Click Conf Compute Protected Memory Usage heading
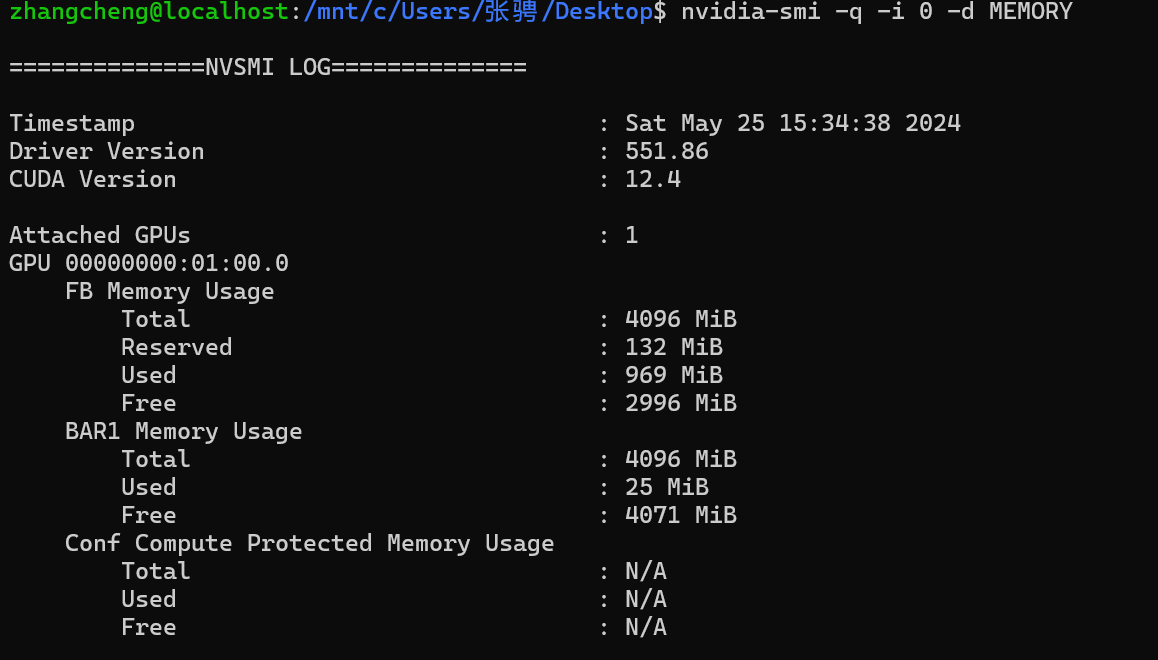The image size is (1158, 660). pos(309,544)
